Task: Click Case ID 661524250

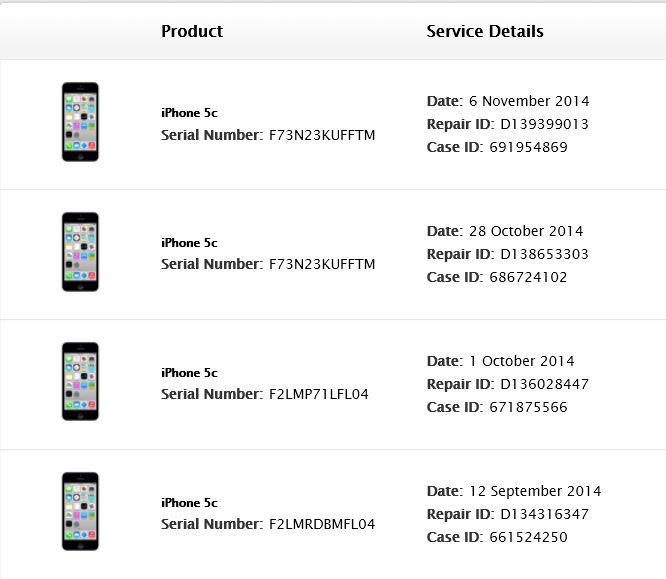Action: (528, 537)
